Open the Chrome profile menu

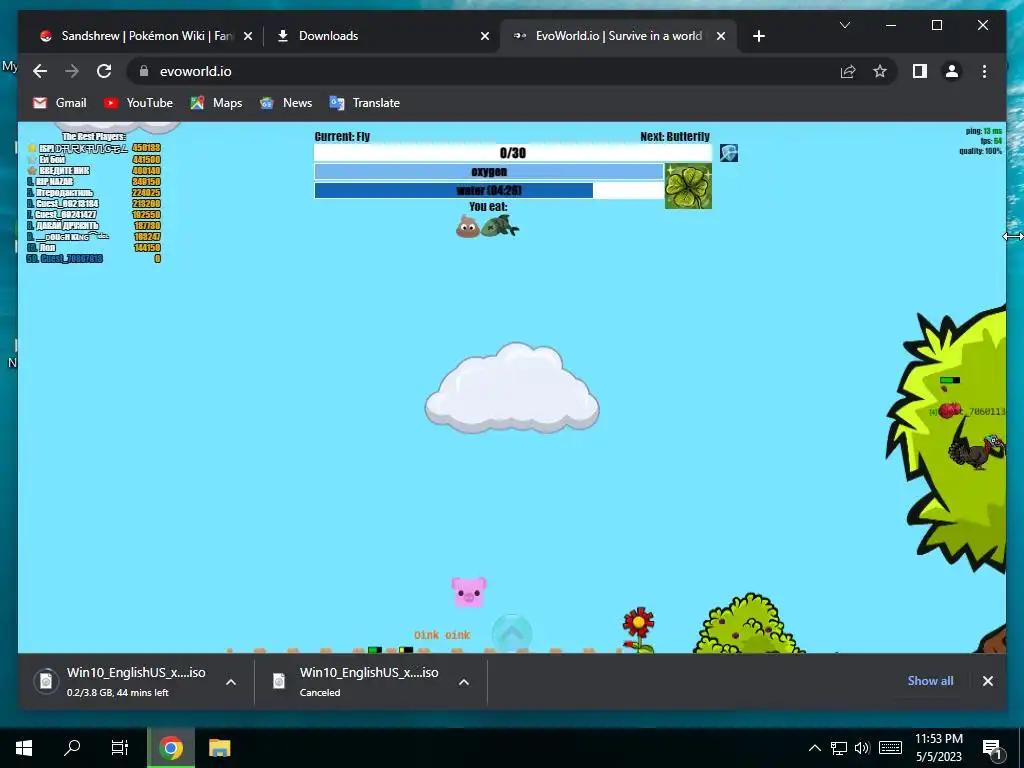click(952, 71)
